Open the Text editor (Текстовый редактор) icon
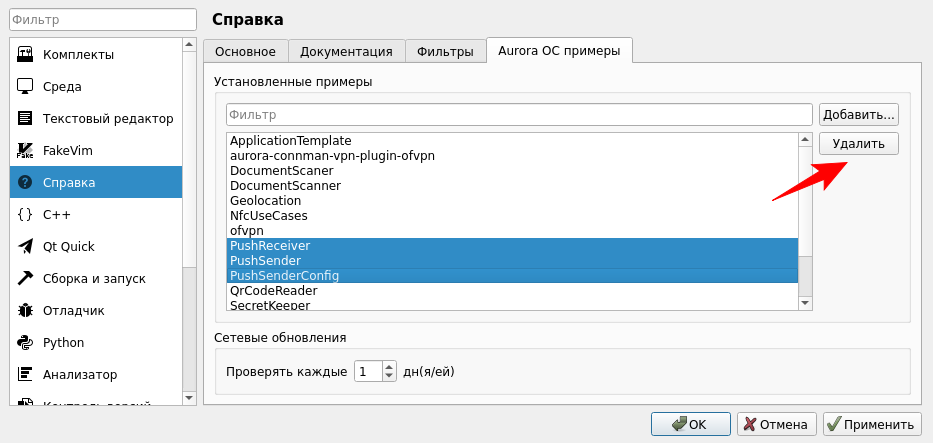Screen dimensions: 933x443 (26, 118)
